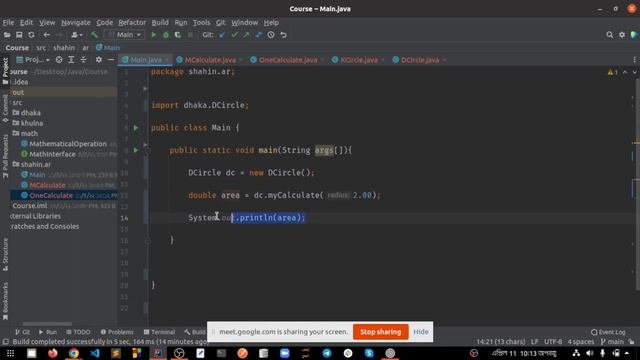Screen dimensions: 640x360
Task: Click the Synchronize/reload toolbar icon
Action: tap(31, 35)
